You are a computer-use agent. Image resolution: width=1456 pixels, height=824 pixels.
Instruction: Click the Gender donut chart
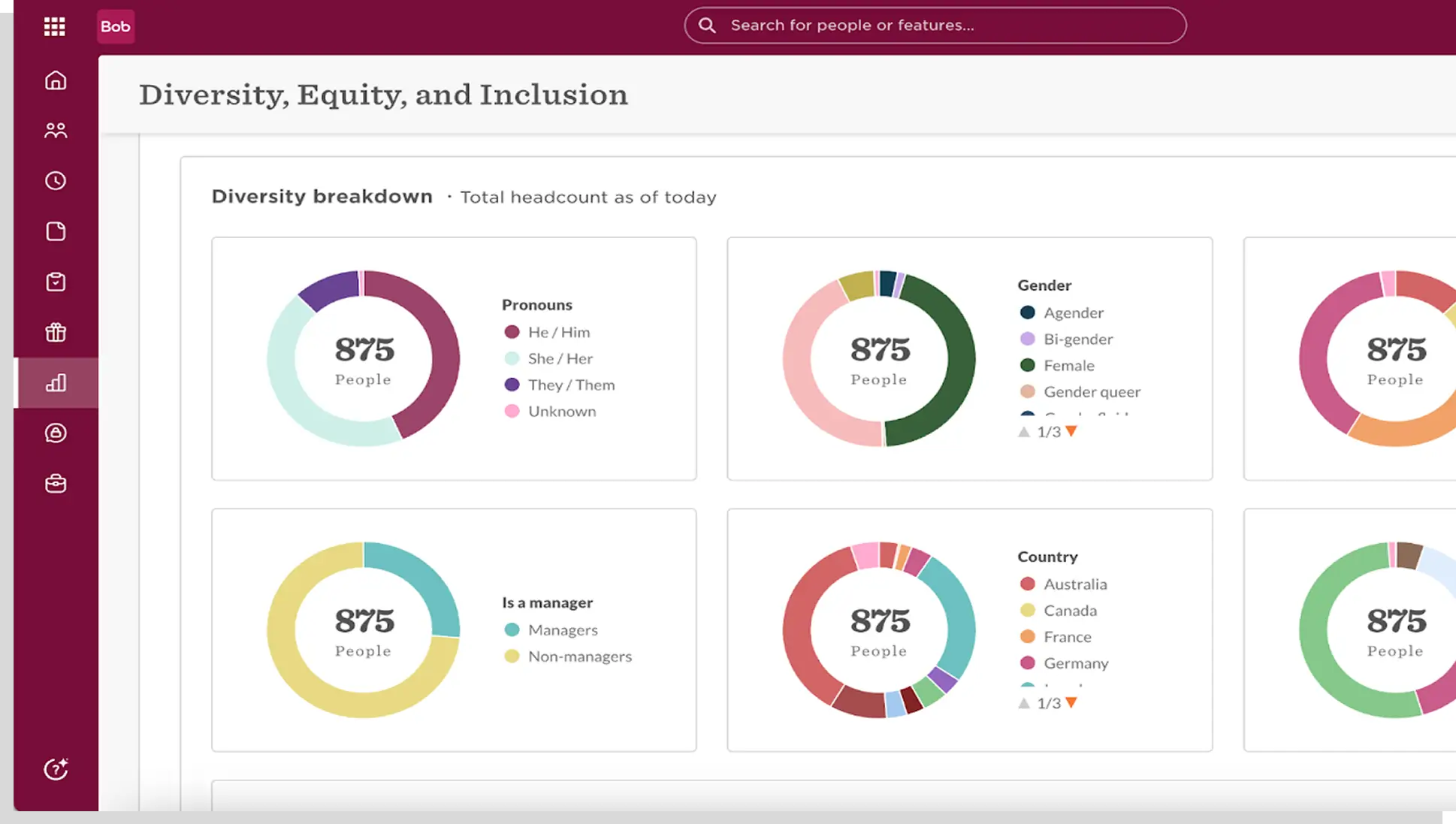(x=879, y=358)
